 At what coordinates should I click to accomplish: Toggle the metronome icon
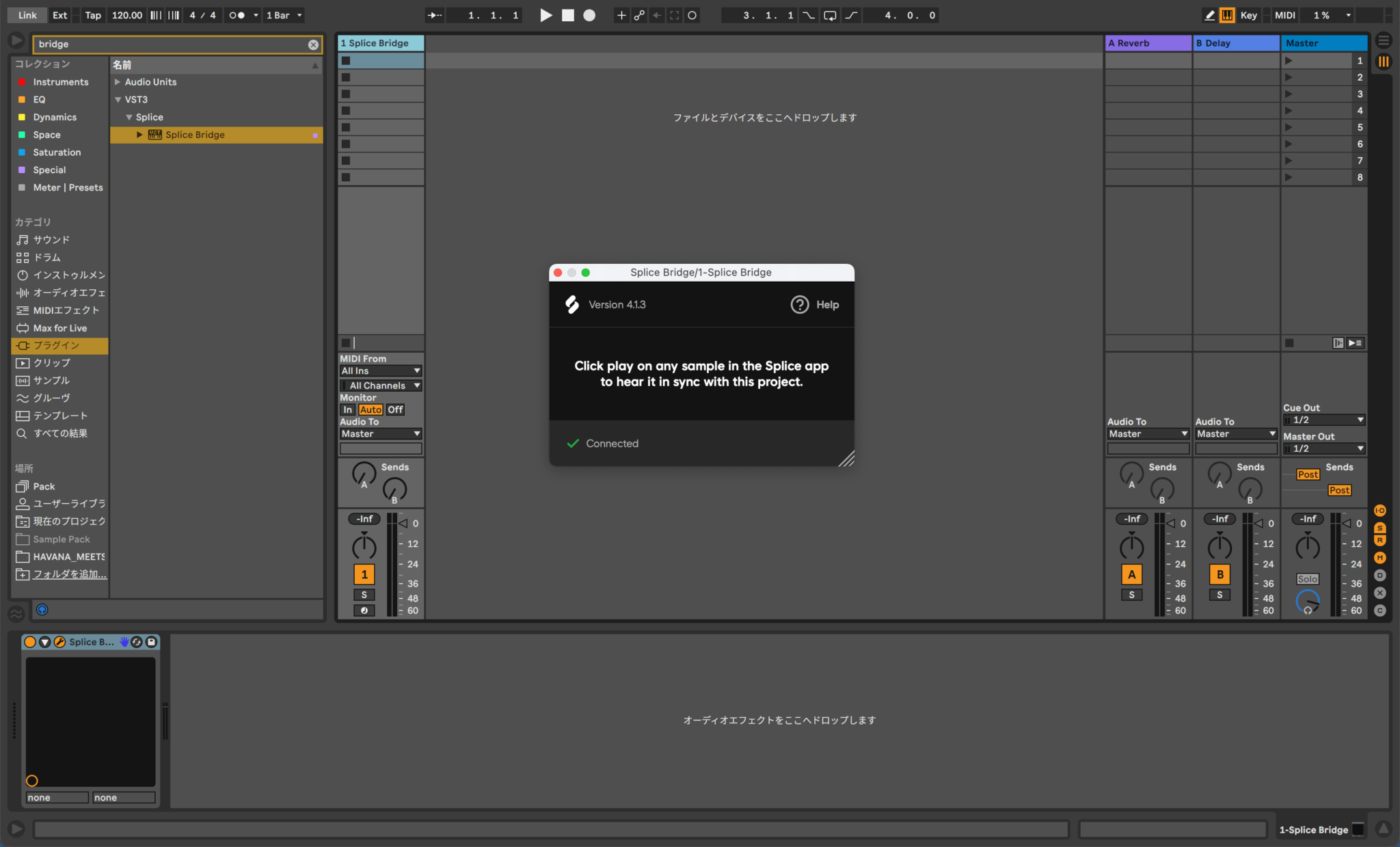pos(237,15)
